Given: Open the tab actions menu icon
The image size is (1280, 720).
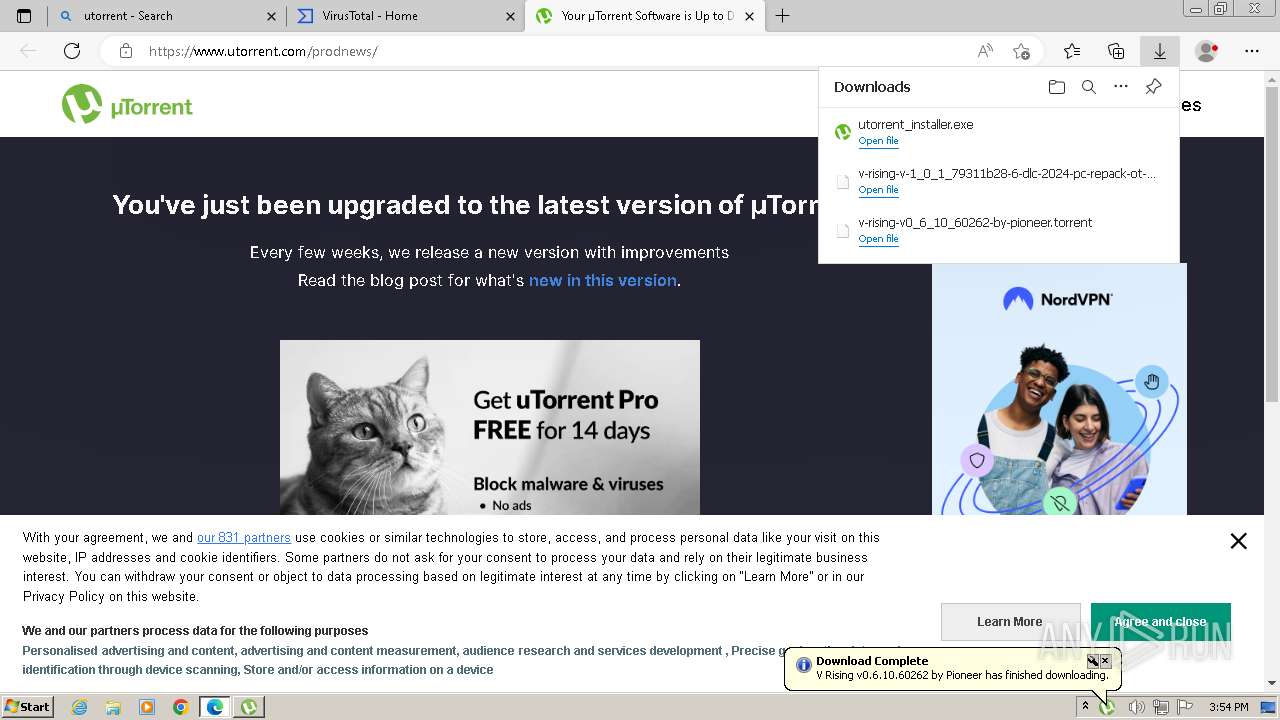Looking at the screenshot, I should (24, 16).
